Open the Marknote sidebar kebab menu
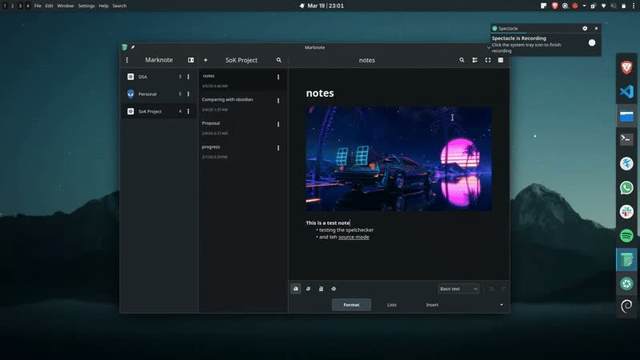The height and width of the screenshot is (360, 640). tap(127, 60)
